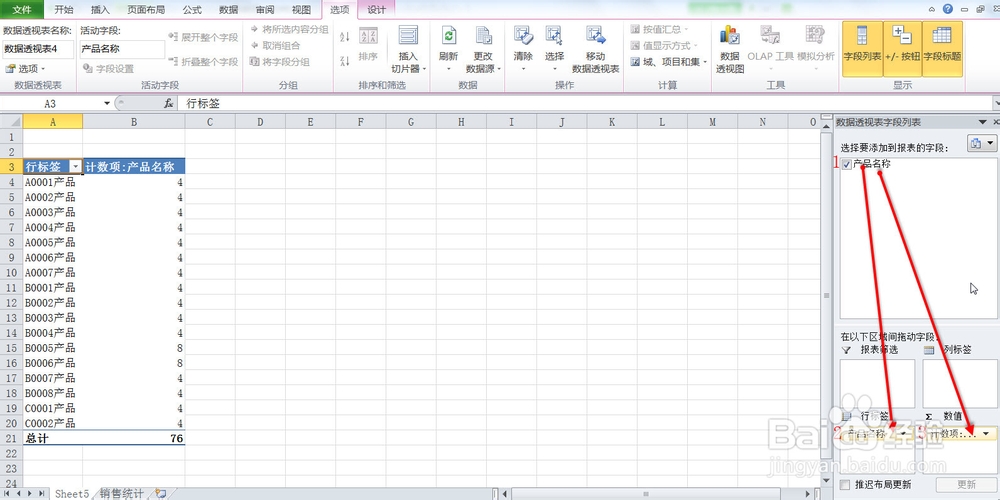This screenshot has height=500, width=1000.
Task: Switch to the 公式 (Formulas) tab
Action: 192,10
